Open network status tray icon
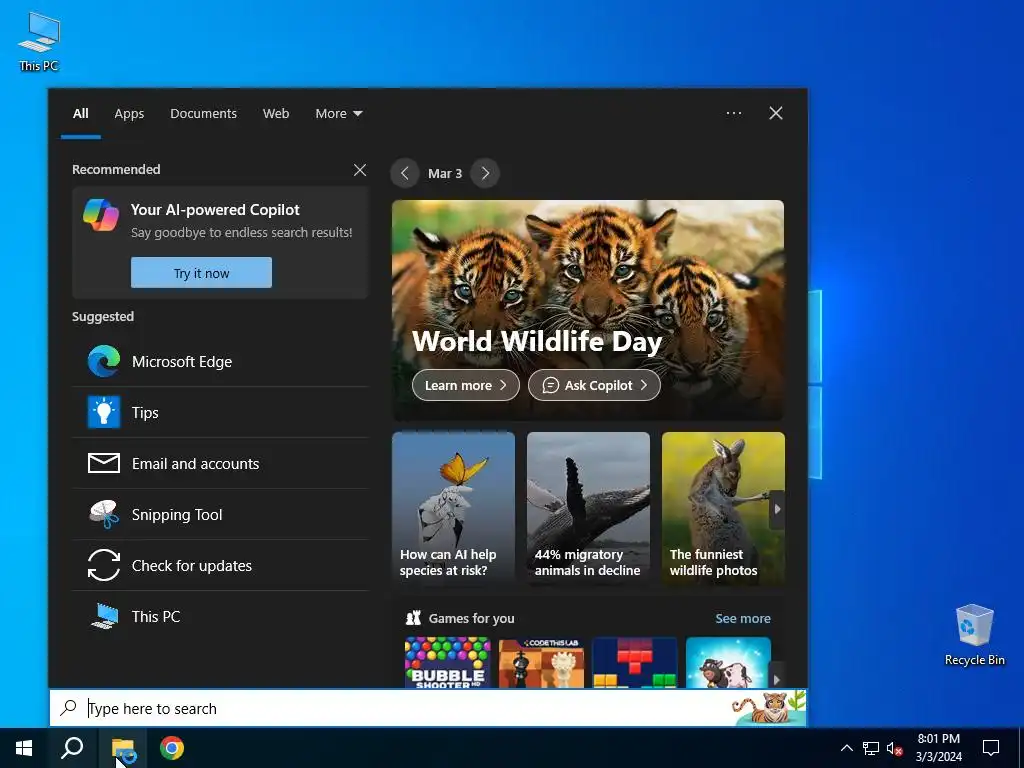This screenshot has height=768, width=1024. click(871, 748)
